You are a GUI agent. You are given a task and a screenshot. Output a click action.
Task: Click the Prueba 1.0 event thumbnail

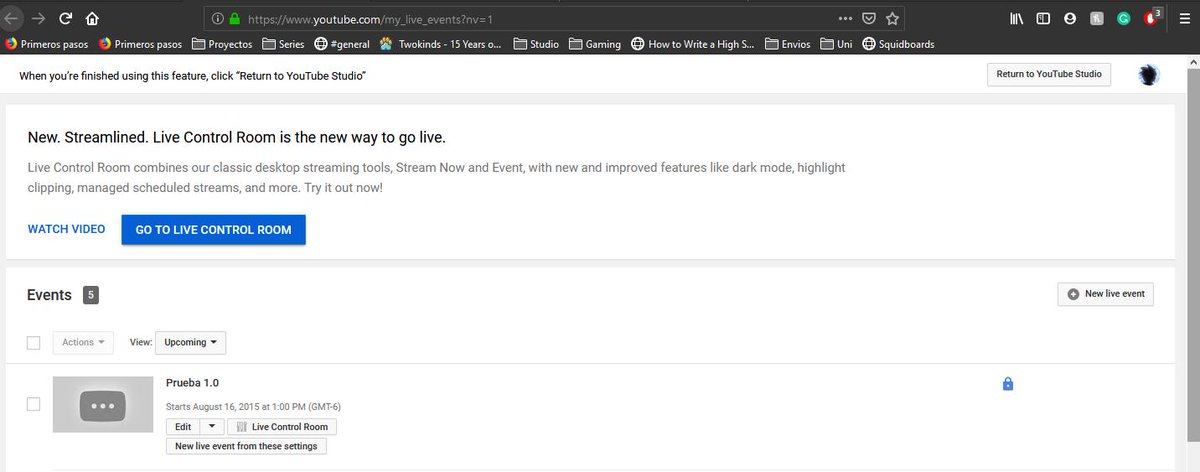103,404
